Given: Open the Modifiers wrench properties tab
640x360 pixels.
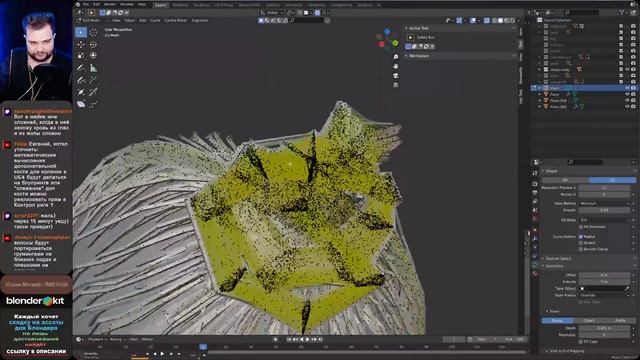Looking at the screenshot, I should click(535, 238).
